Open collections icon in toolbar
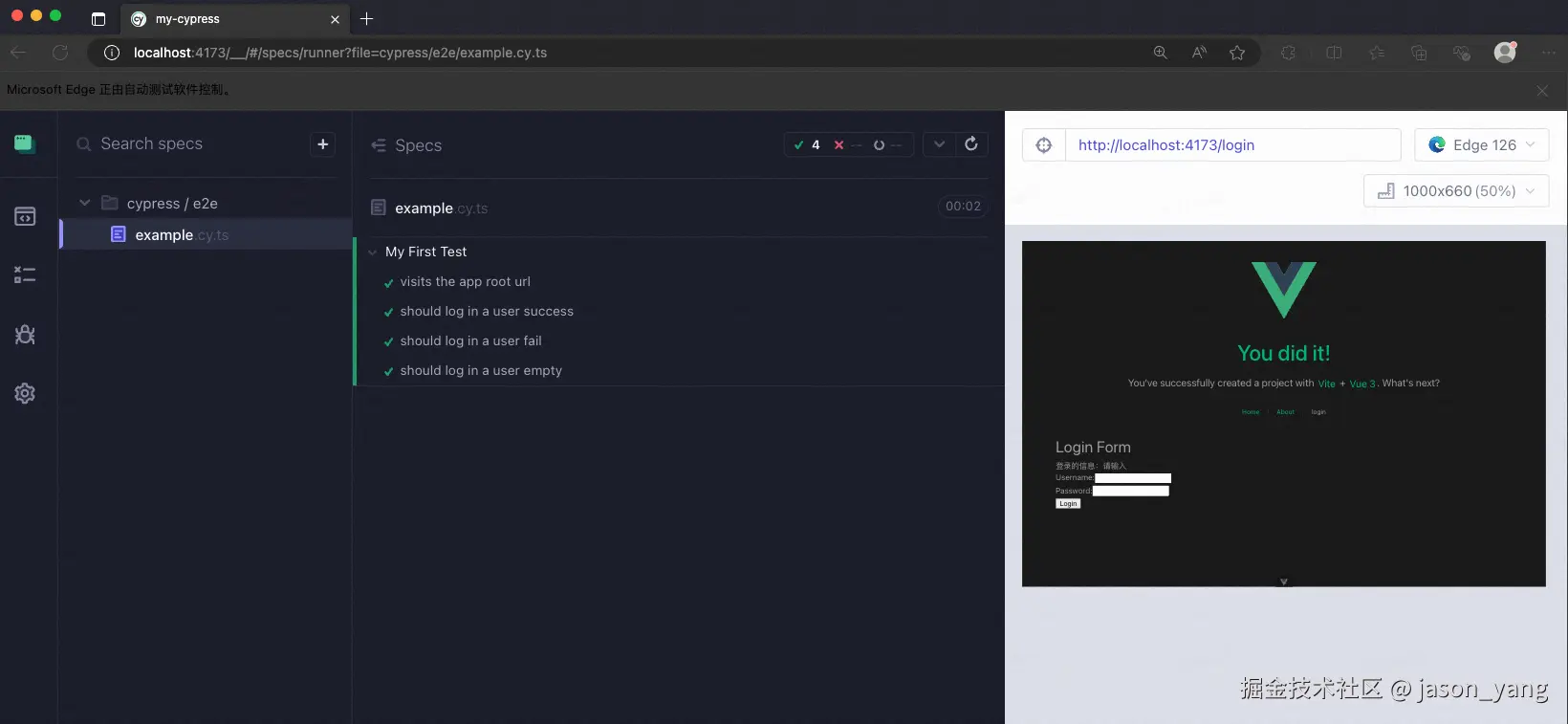This screenshot has height=724, width=1568. (1419, 53)
